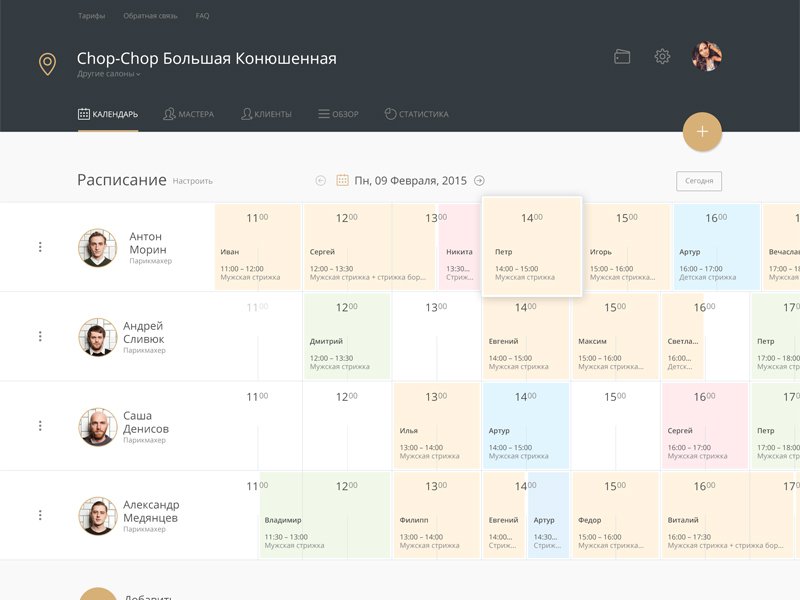Select blue Артур 16:00 appointment
Viewport: 800px width, 600px height.
tap(716, 247)
